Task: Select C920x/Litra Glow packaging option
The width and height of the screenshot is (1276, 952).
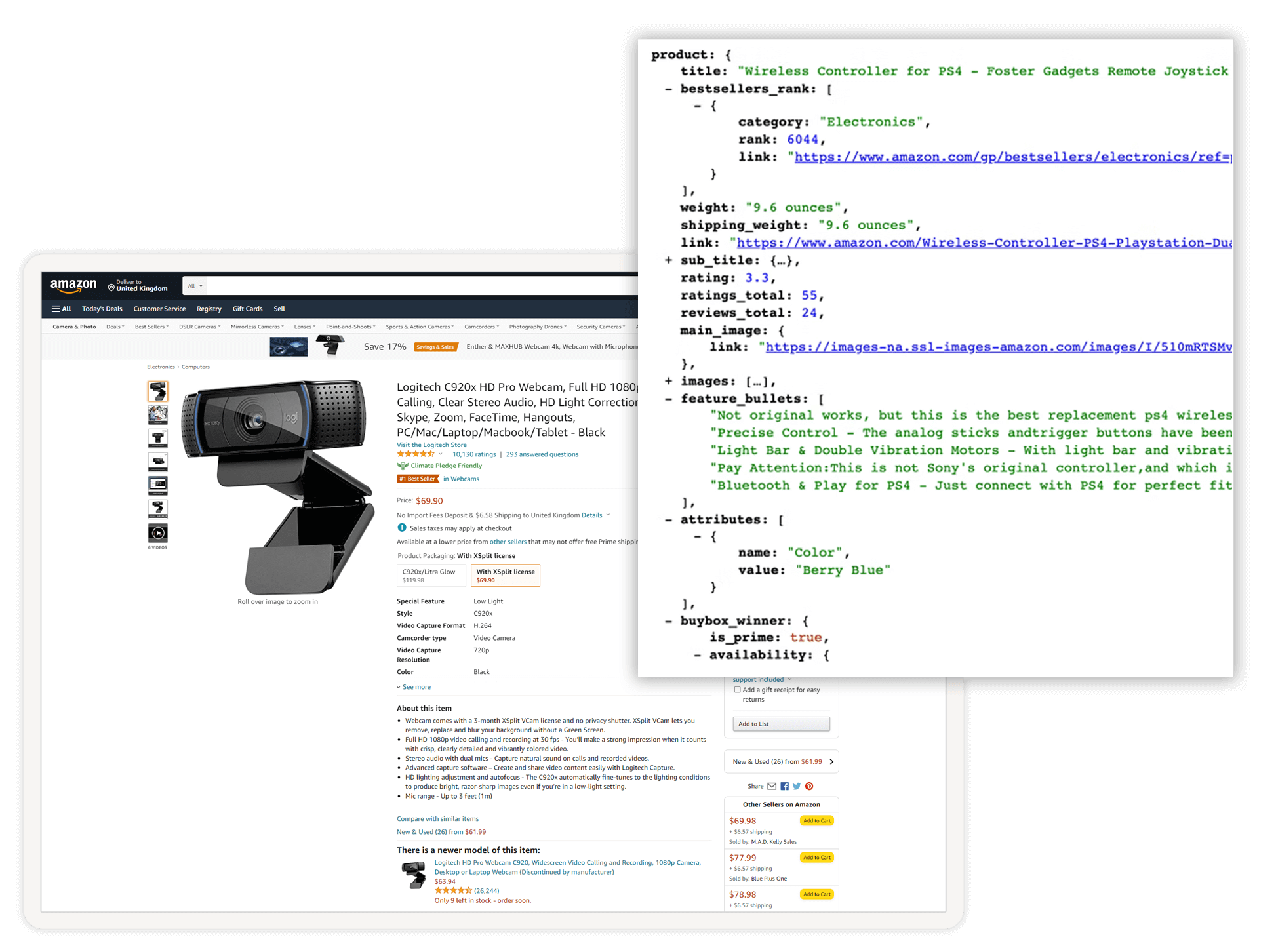Action: pos(431,575)
